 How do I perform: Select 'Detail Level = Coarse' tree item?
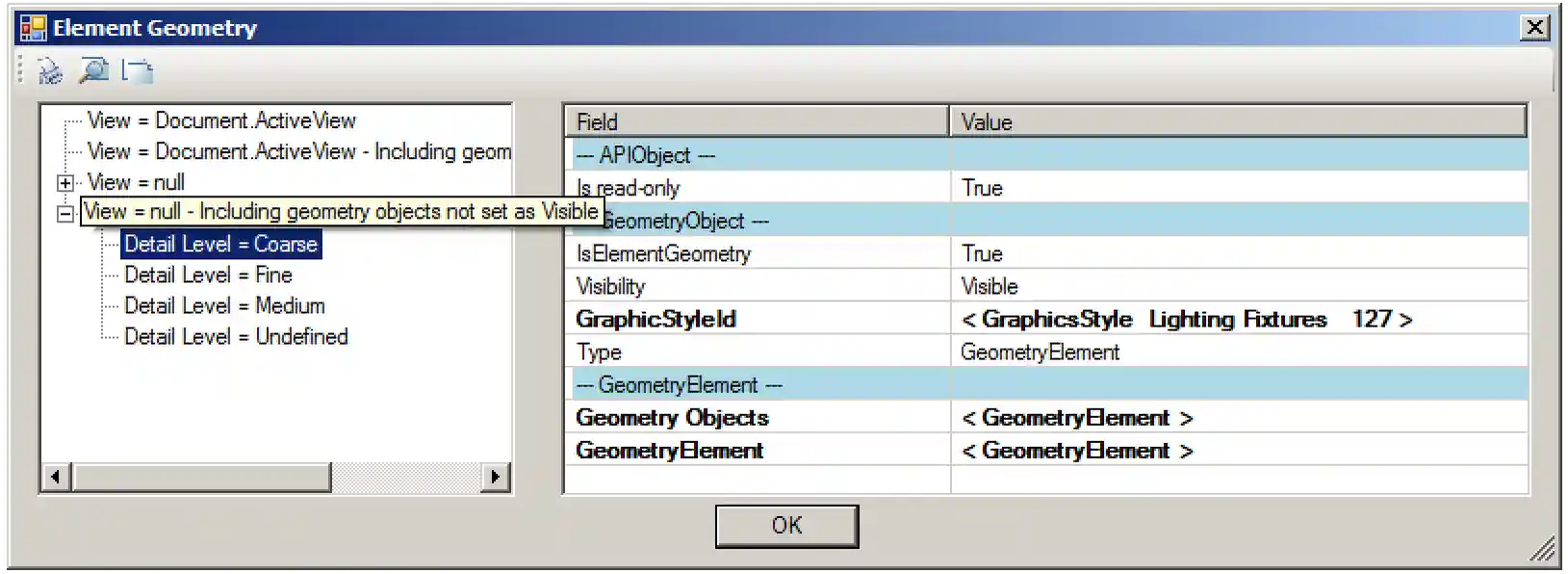tap(220, 245)
